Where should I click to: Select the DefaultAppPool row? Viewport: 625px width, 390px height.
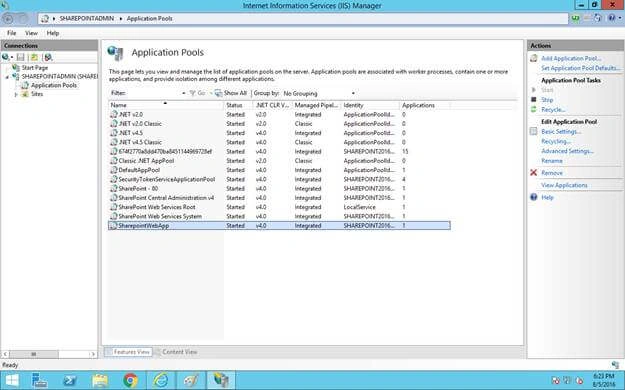(279, 170)
